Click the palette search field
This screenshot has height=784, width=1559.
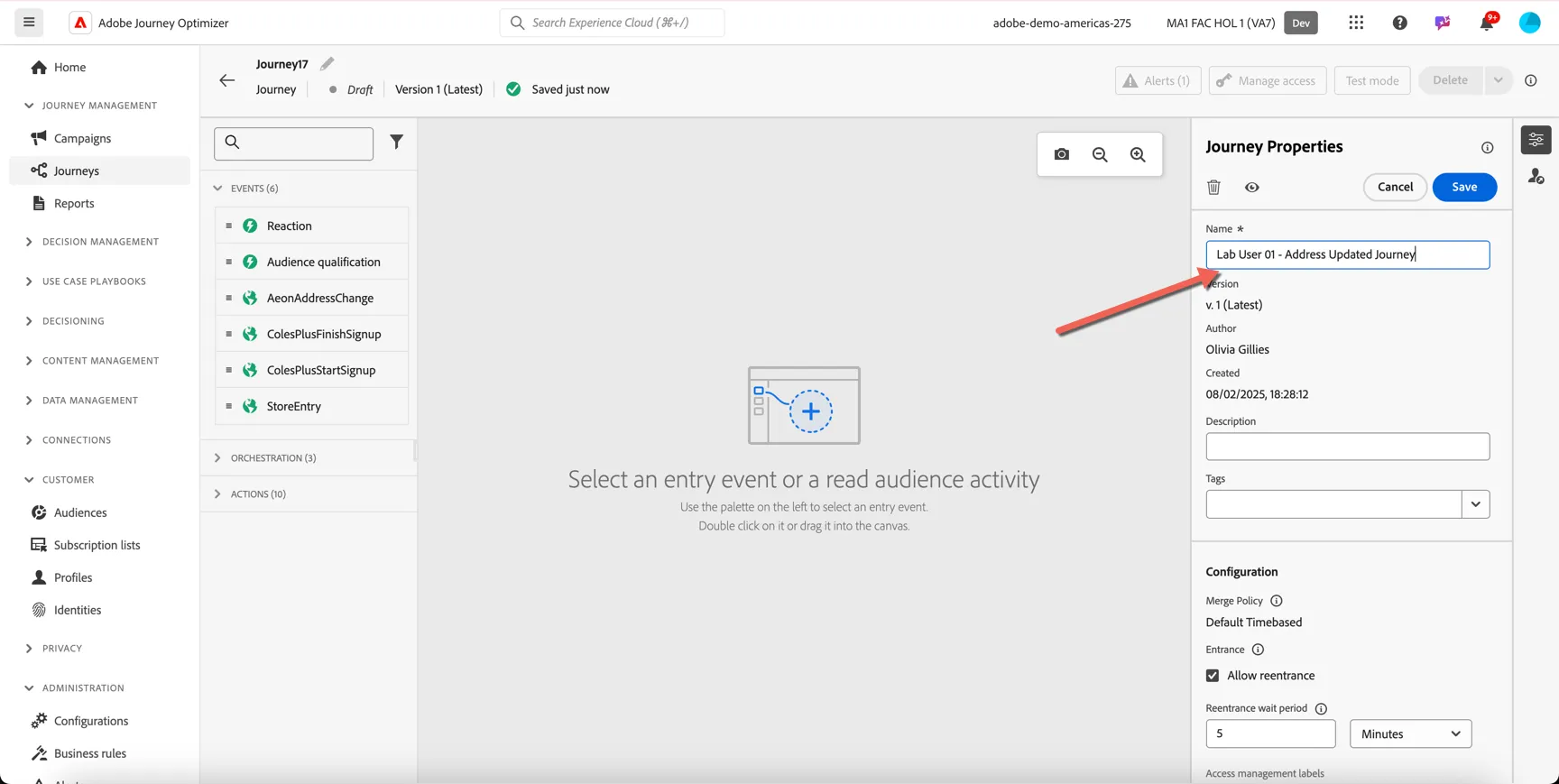[293, 143]
